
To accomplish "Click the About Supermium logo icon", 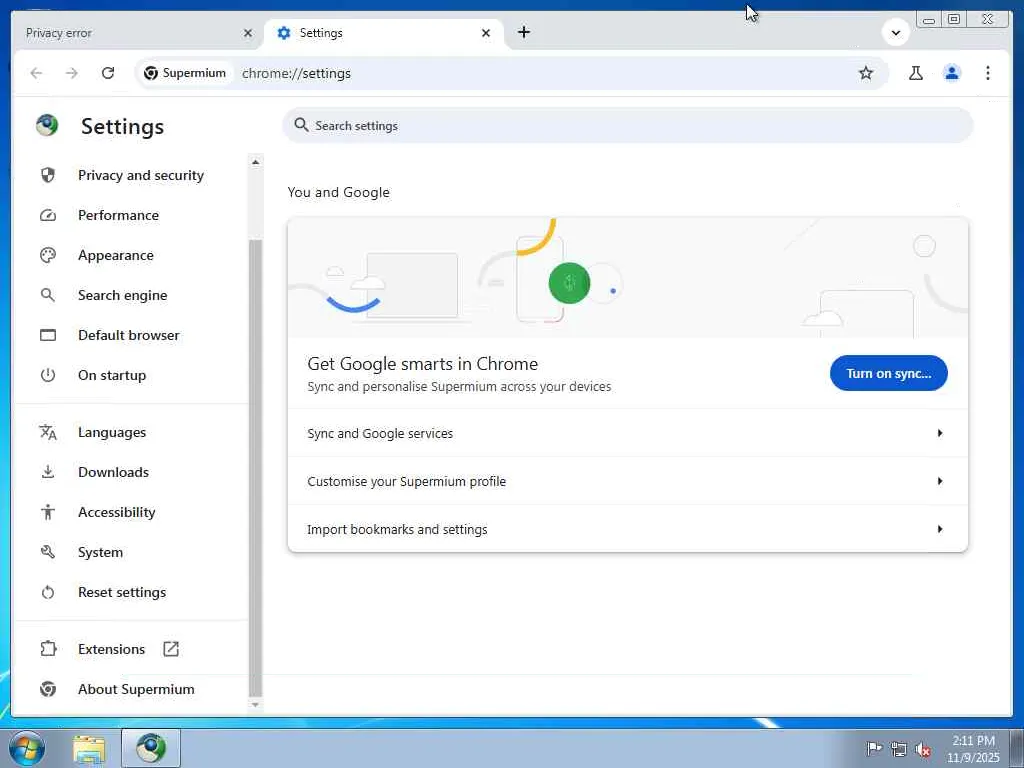I will [48, 689].
